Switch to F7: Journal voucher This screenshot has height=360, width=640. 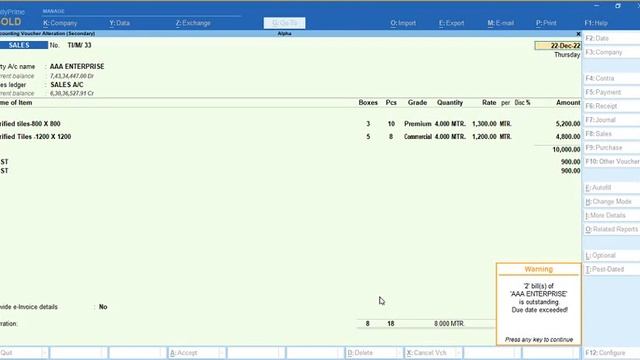[611, 120]
